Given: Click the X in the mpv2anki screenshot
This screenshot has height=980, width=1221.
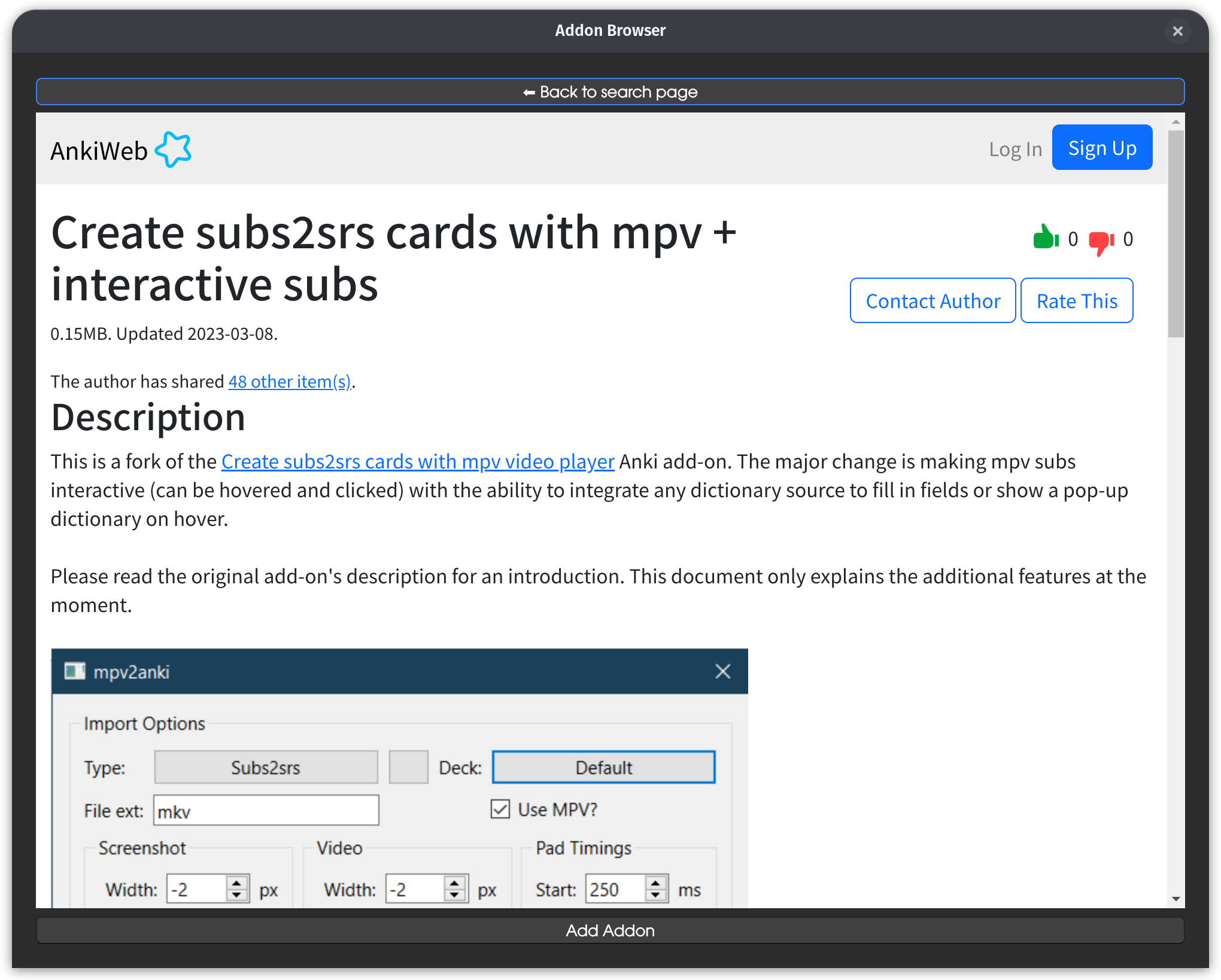Looking at the screenshot, I should [x=722, y=671].
